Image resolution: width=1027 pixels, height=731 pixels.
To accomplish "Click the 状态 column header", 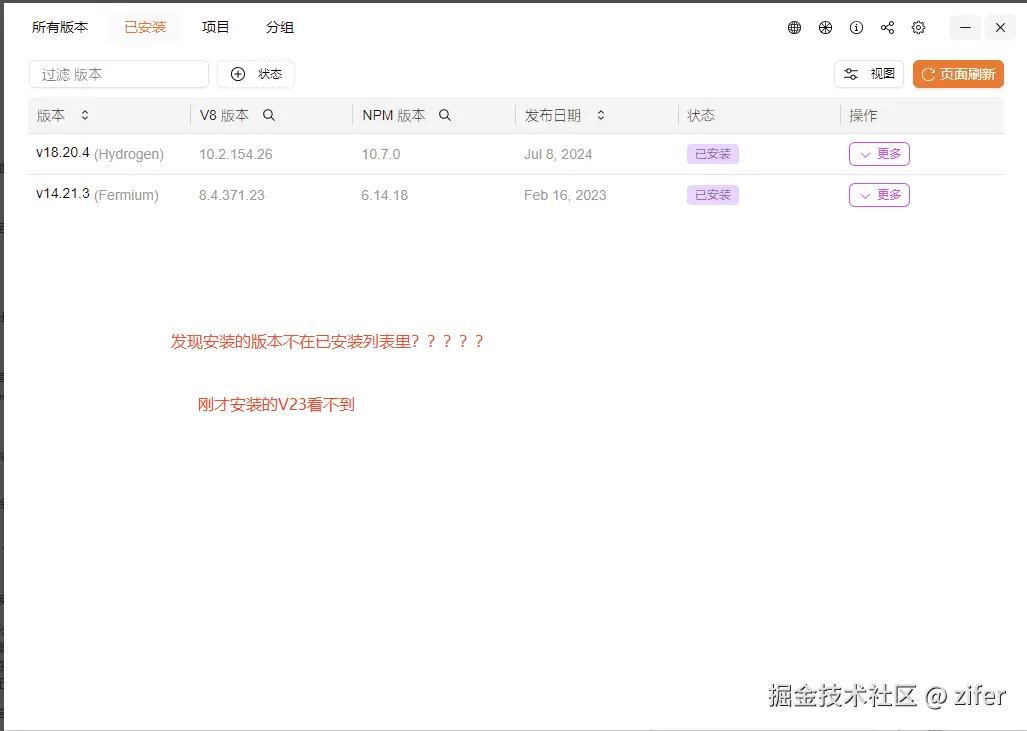I will (701, 115).
